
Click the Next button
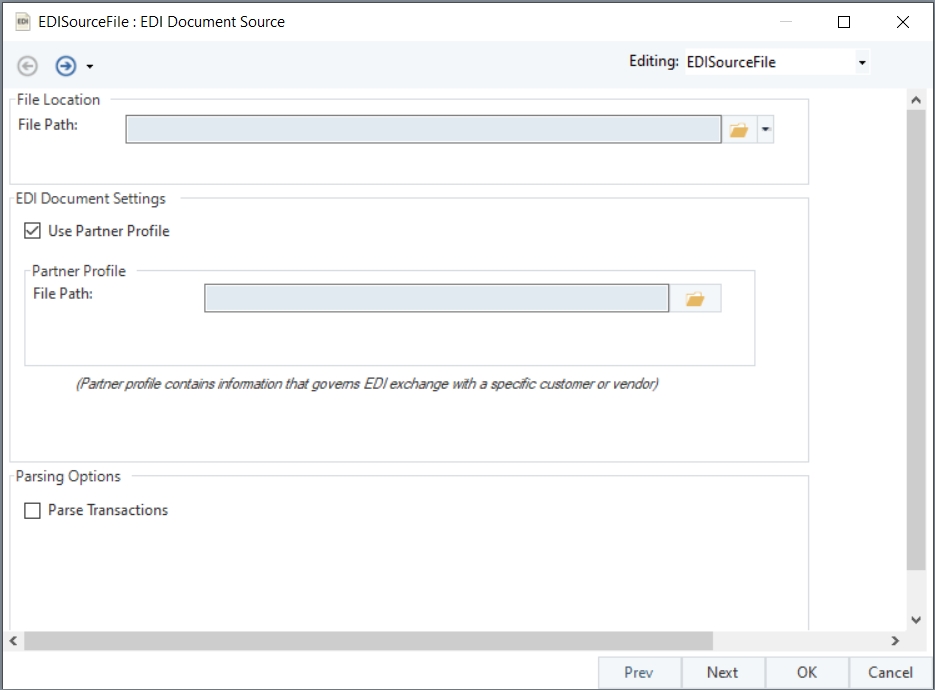point(723,673)
